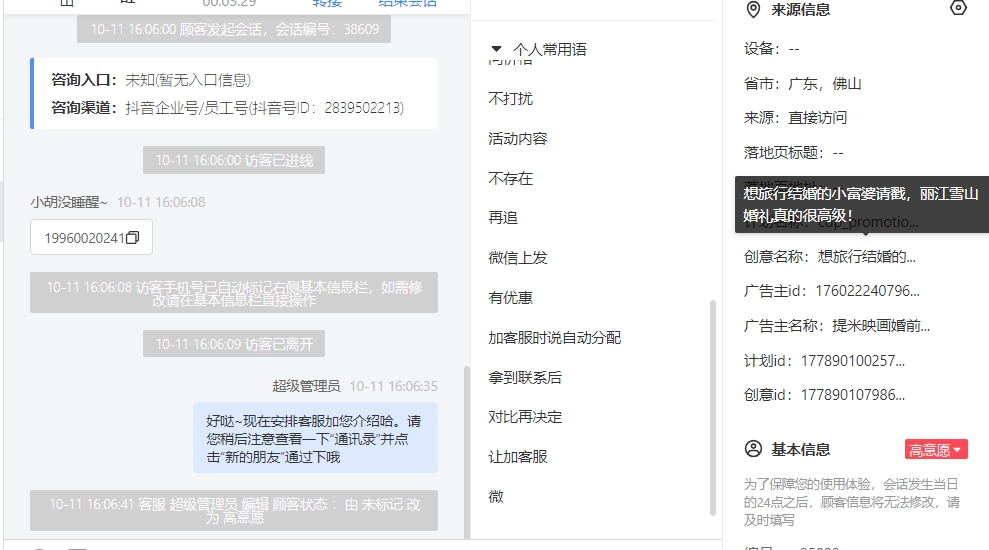The image size is (989, 550).
Task: Select the 不存在 quick phrase
Action: [510, 178]
